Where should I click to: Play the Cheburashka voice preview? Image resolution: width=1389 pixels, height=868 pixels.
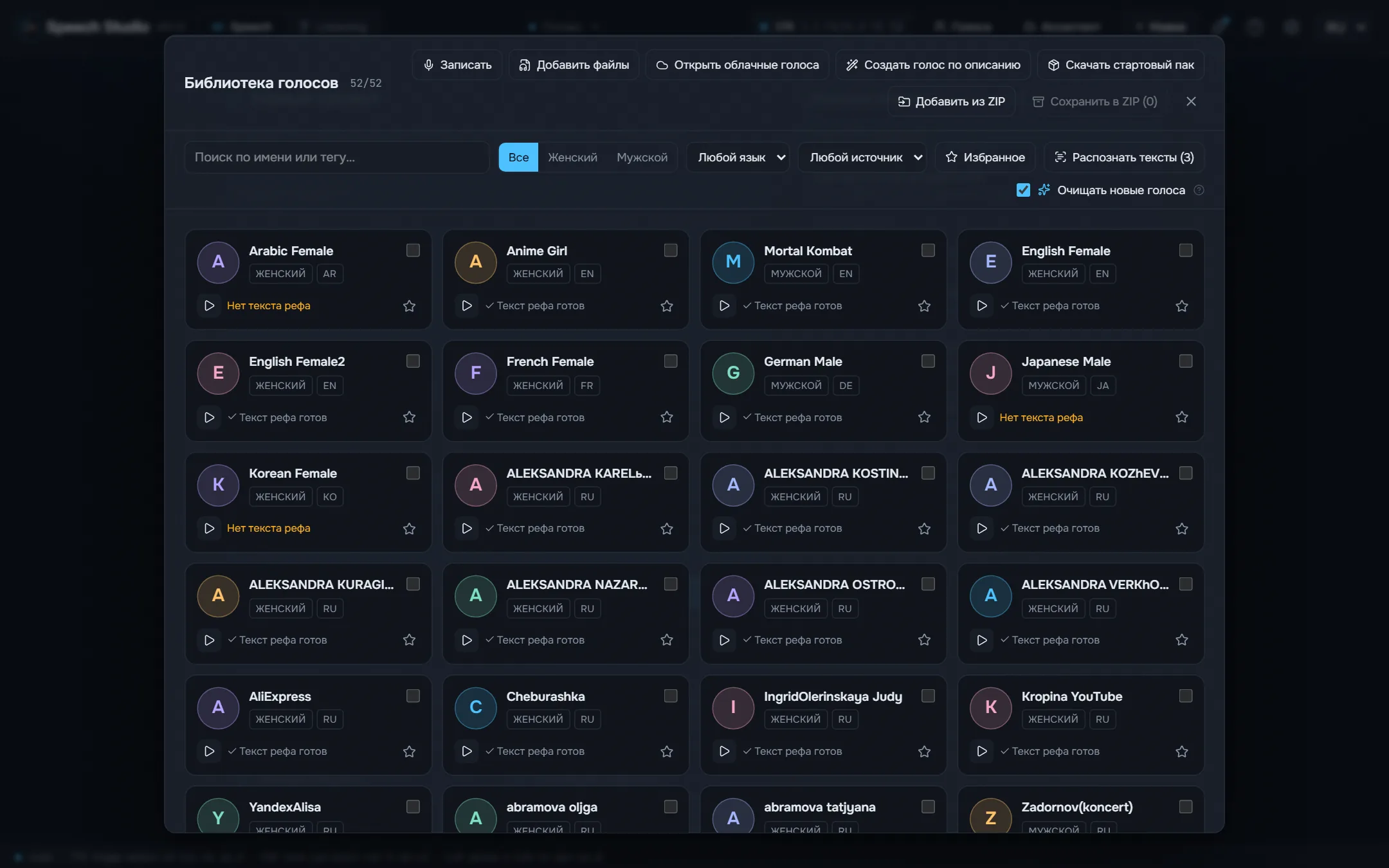tap(467, 751)
